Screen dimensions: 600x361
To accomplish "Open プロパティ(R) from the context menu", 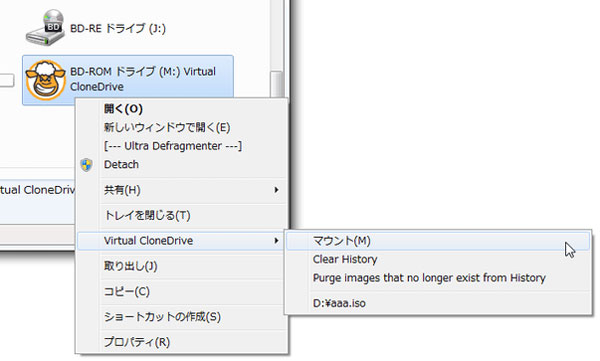I will click(182, 342).
